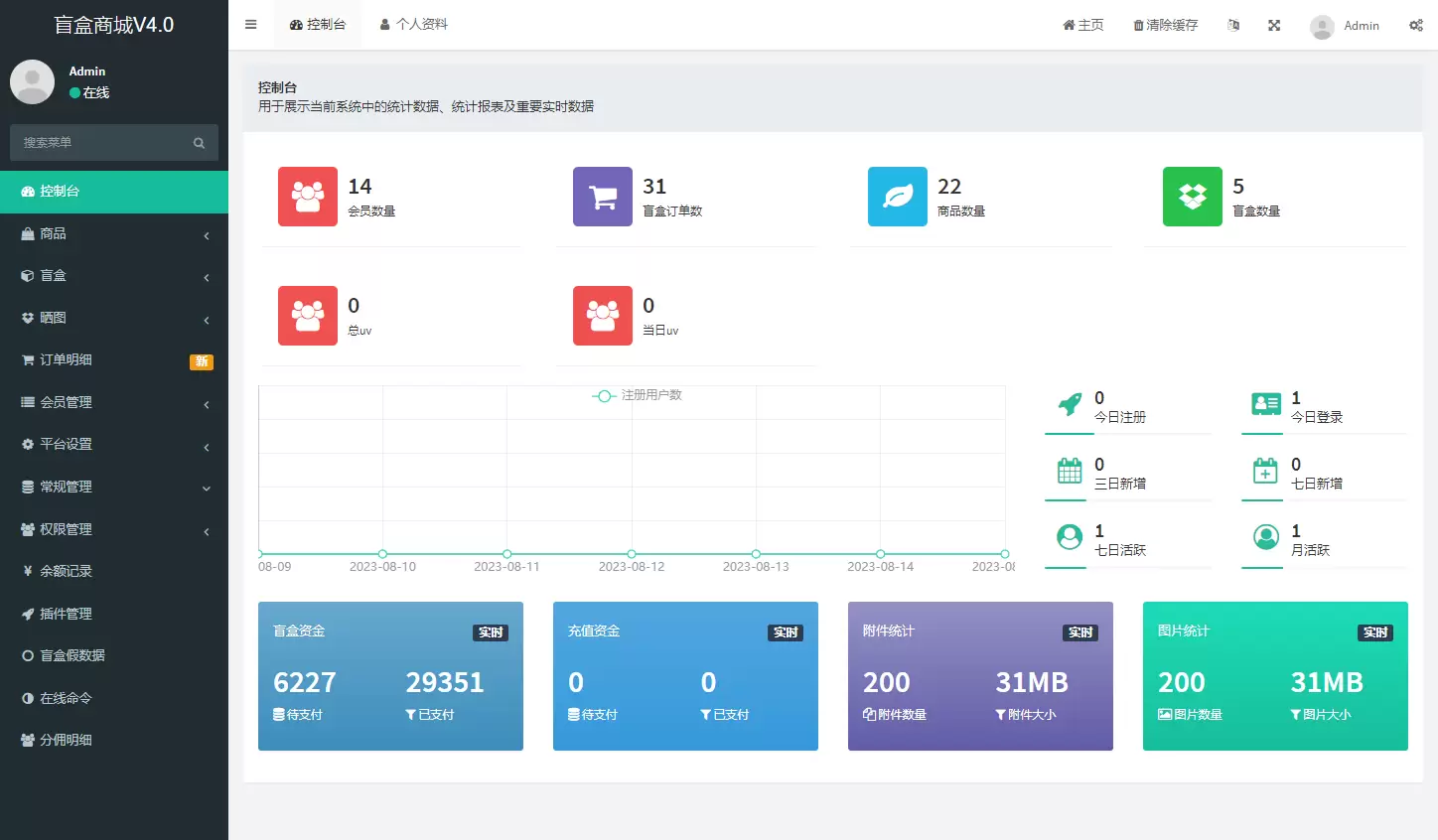Click the 实时 badge on 图片统计 card

tap(1375, 632)
